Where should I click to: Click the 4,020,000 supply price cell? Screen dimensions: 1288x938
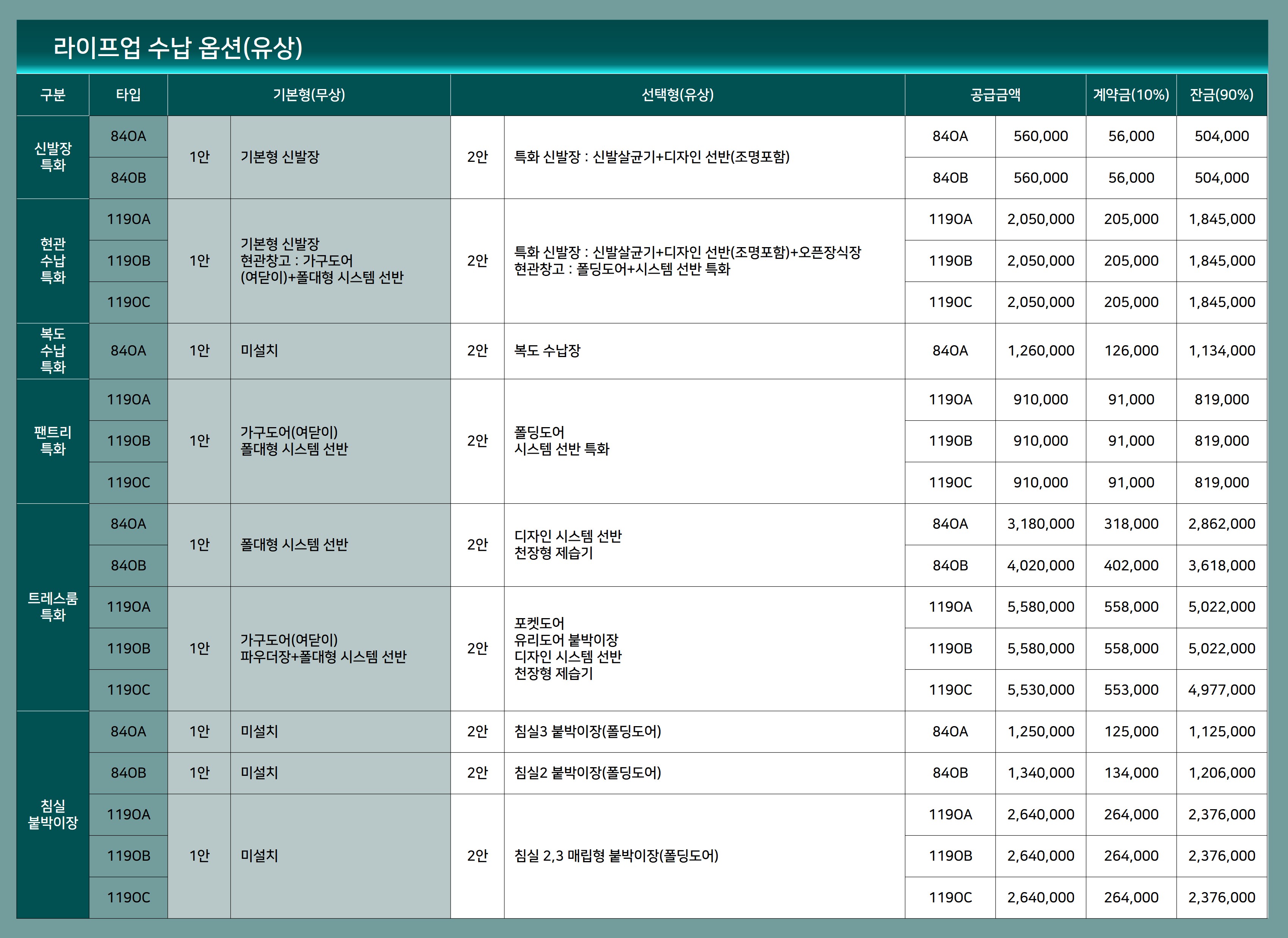click(x=1041, y=565)
